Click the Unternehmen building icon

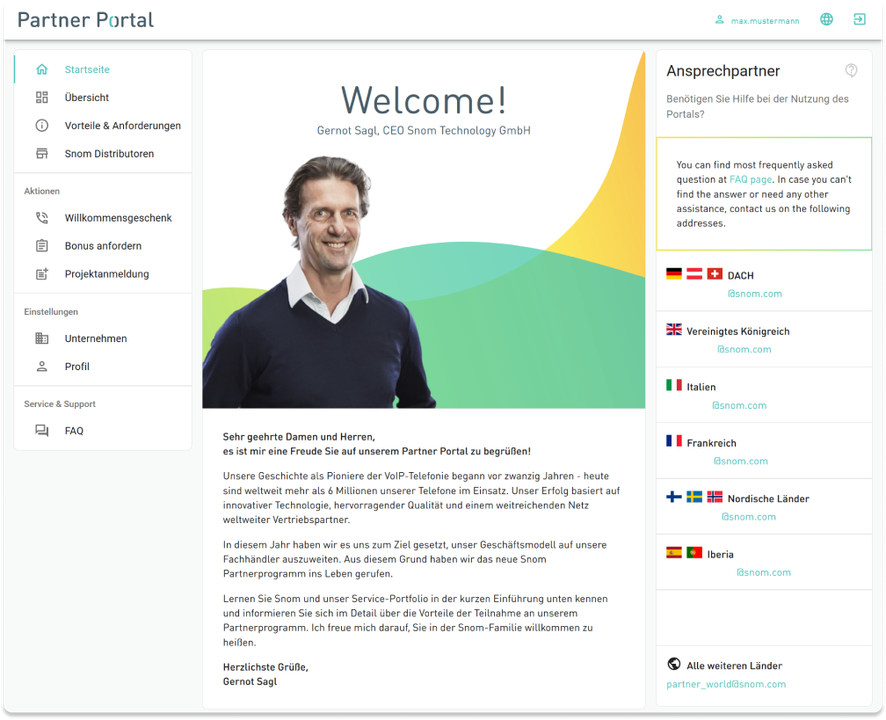tap(42, 339)
